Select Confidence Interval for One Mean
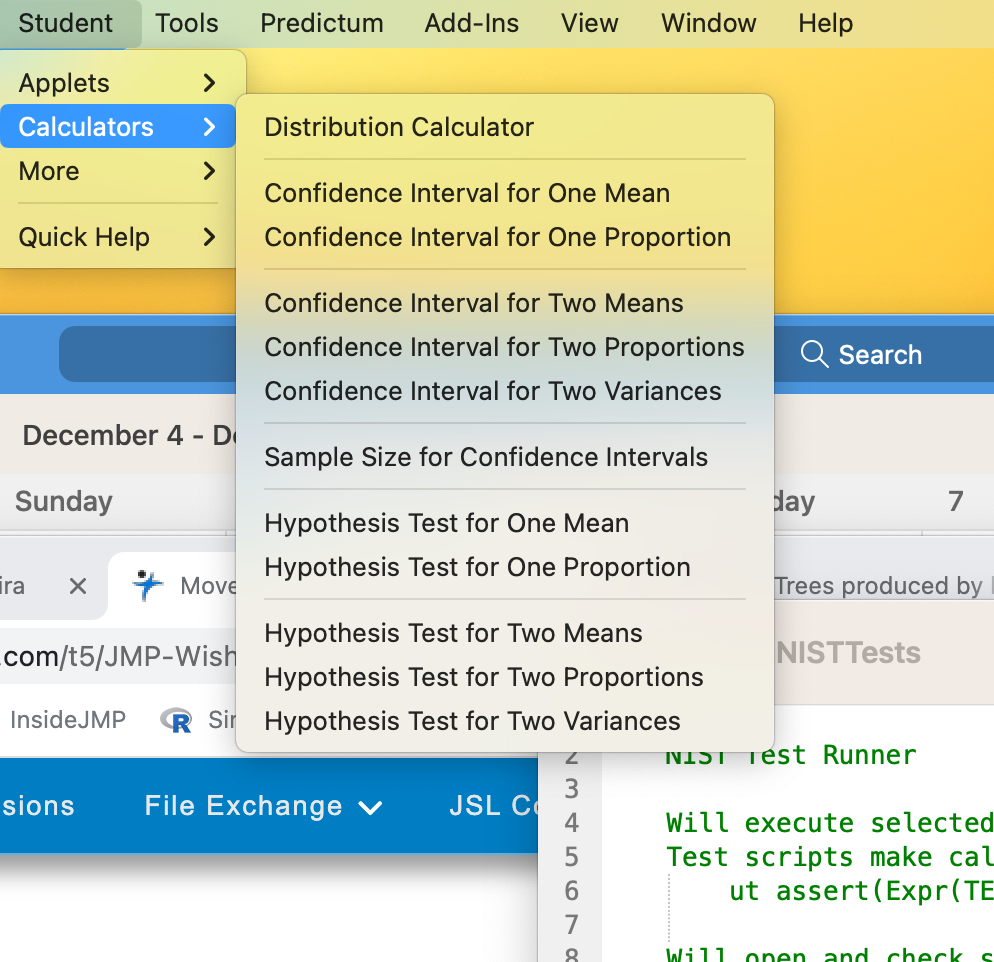 pos(467,193)
